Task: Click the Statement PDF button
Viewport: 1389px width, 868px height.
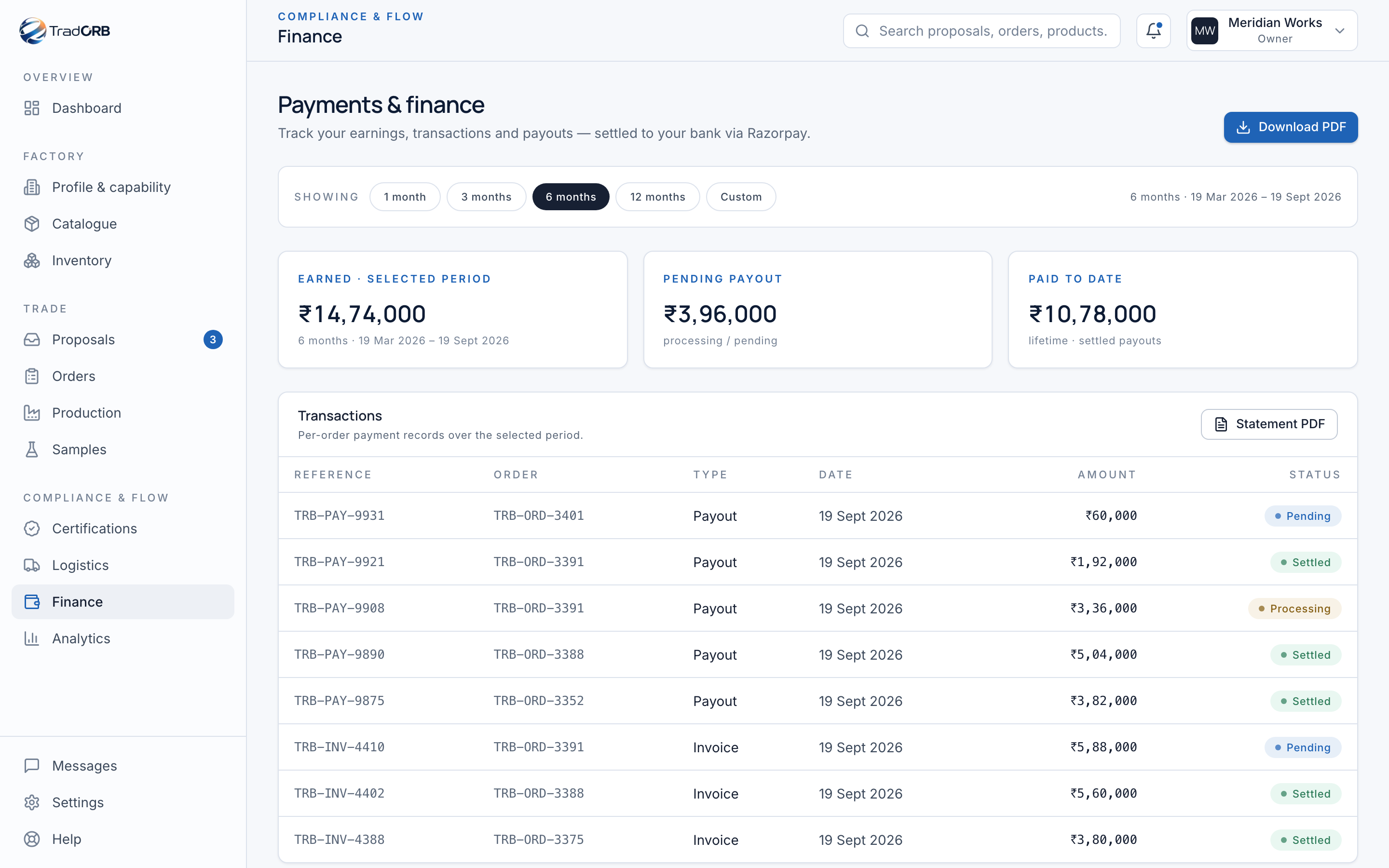Action: (1269, 424)
